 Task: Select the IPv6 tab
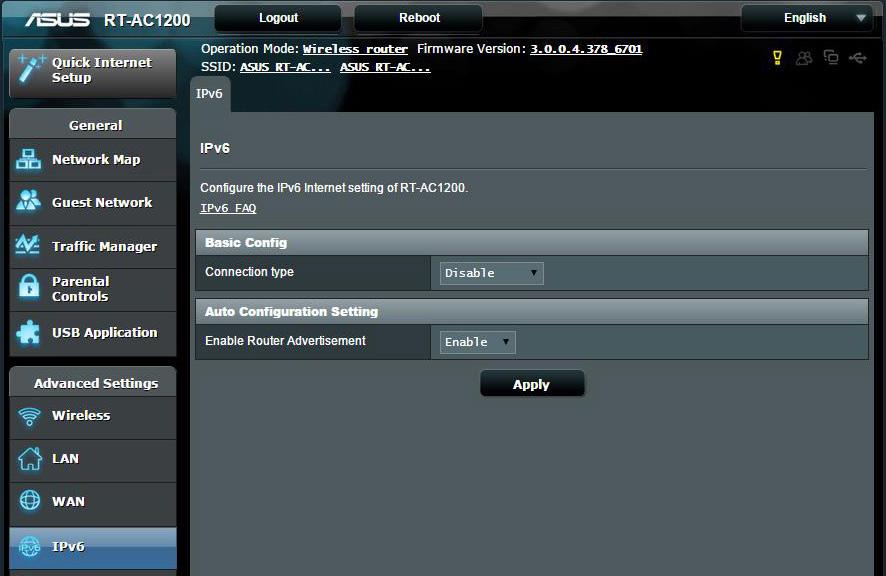point(210,94)
